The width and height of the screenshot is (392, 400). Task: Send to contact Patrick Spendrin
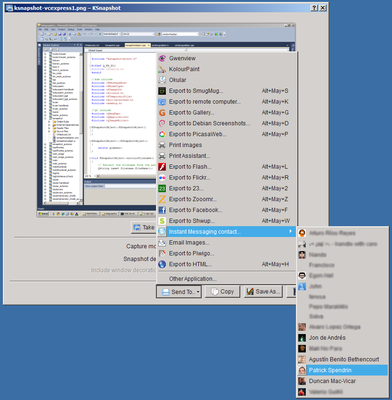[x=342, y=370]
